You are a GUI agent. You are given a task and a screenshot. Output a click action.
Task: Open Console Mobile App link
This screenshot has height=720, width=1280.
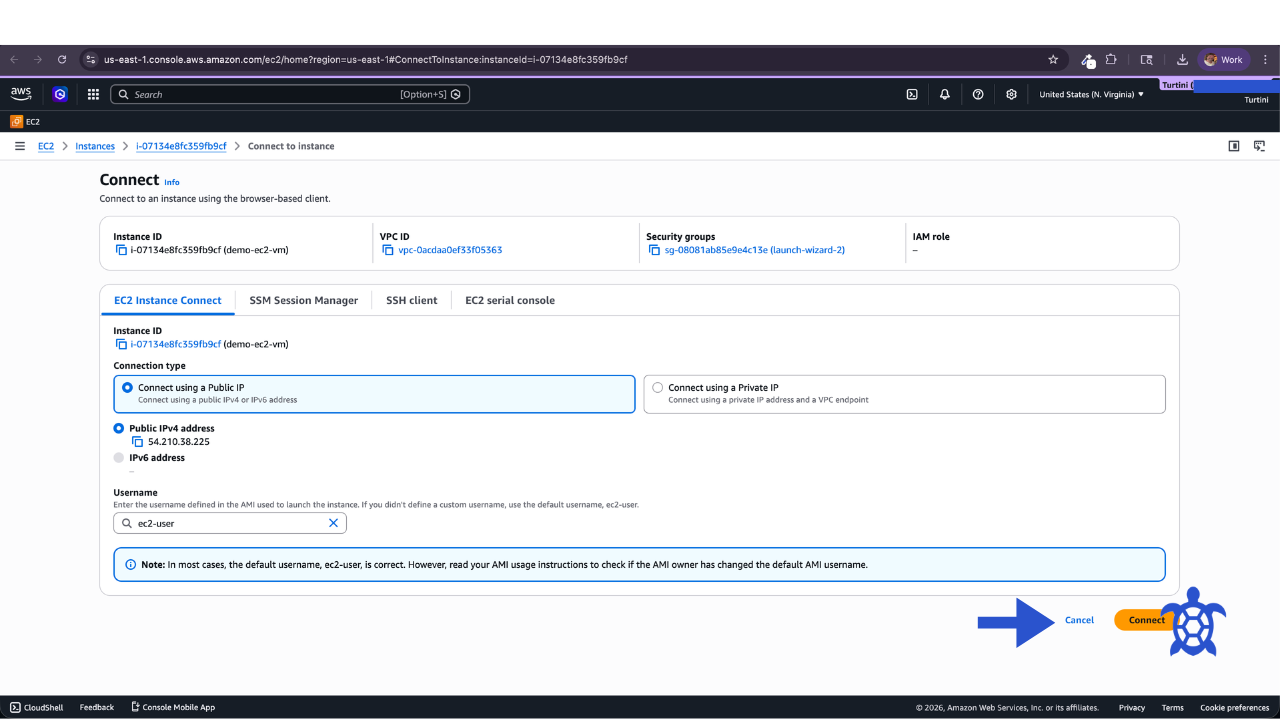(x=173, y=707)
